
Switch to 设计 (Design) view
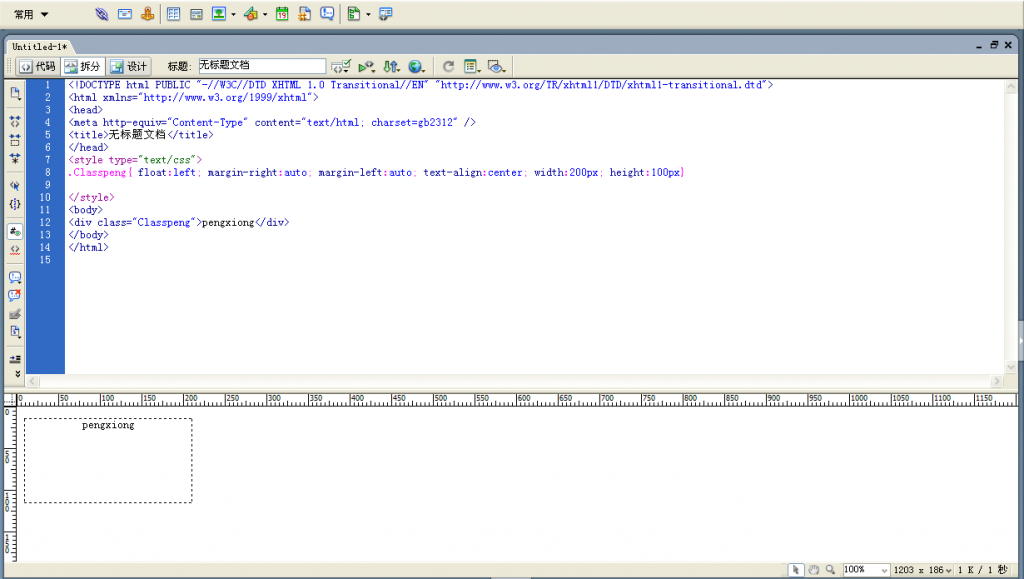[129, 66]
